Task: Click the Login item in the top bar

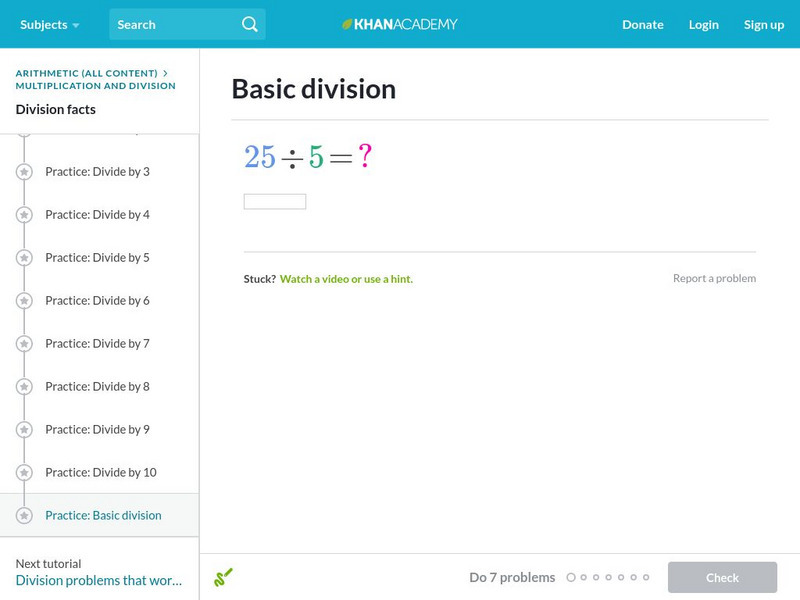Action: [704, 24]
